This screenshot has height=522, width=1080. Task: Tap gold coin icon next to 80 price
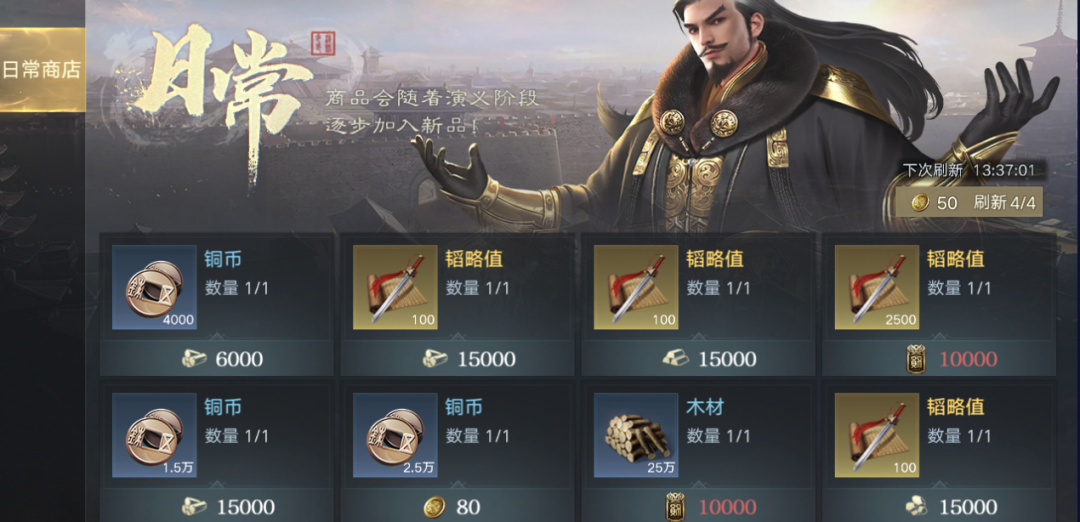click(x=433, y=508)
